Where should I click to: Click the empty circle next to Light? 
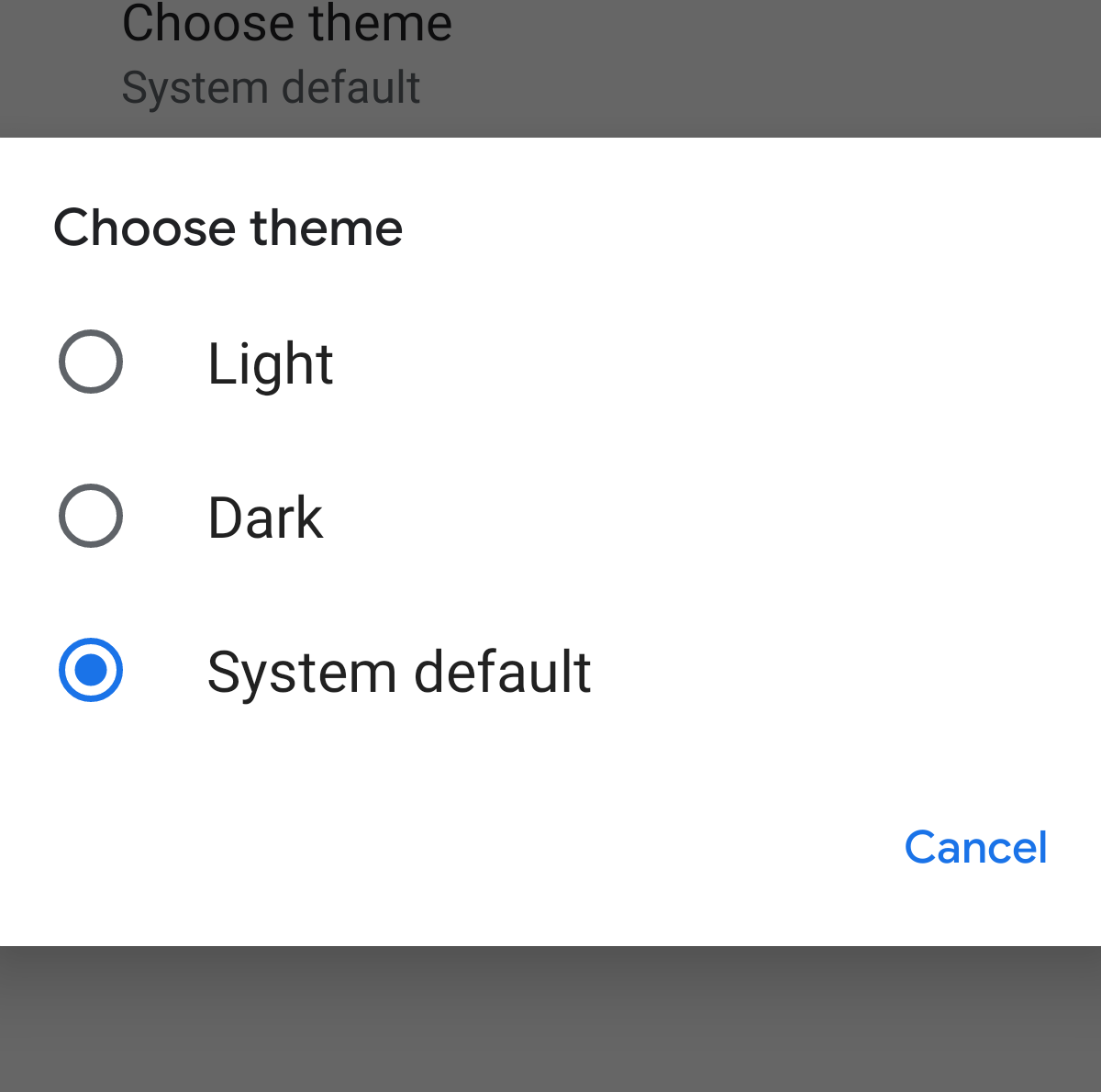pyautogui.click(x=91, y=362)
